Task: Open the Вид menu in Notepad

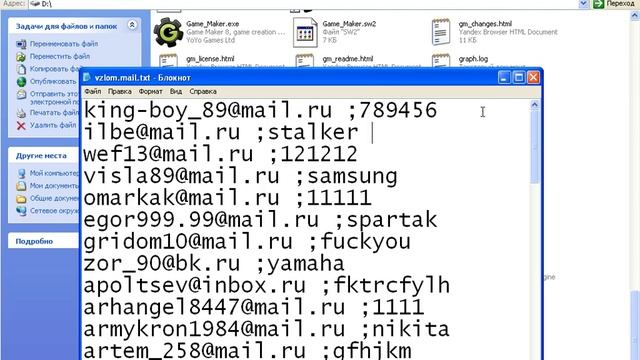Action: point(176,91)
